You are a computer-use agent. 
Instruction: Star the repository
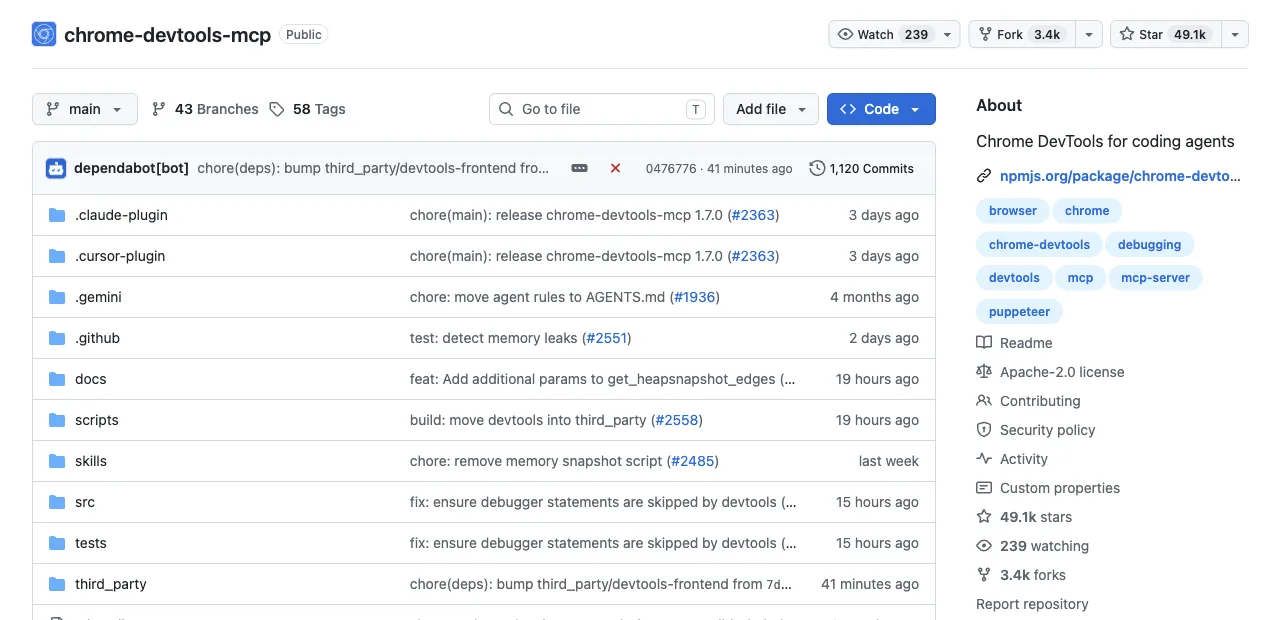(1165, 34)
